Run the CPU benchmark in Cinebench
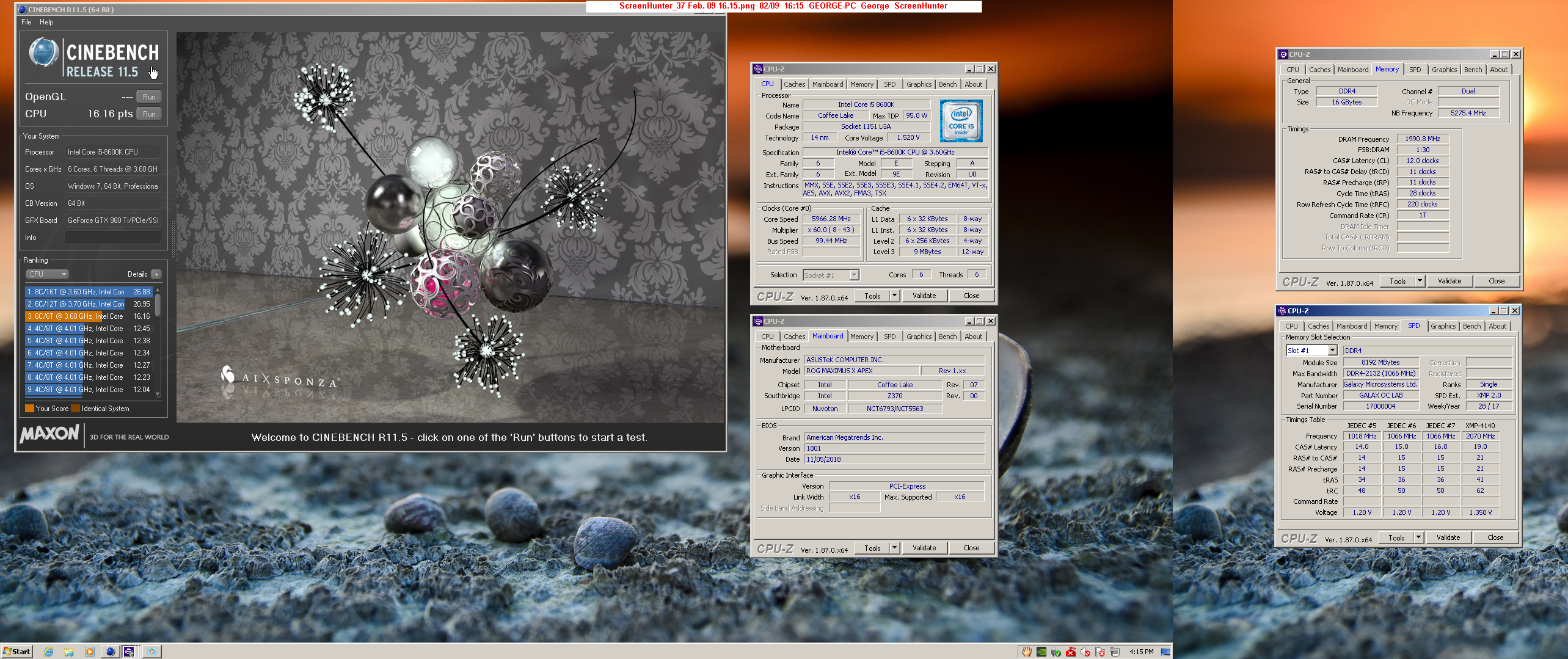 (149, 114)
